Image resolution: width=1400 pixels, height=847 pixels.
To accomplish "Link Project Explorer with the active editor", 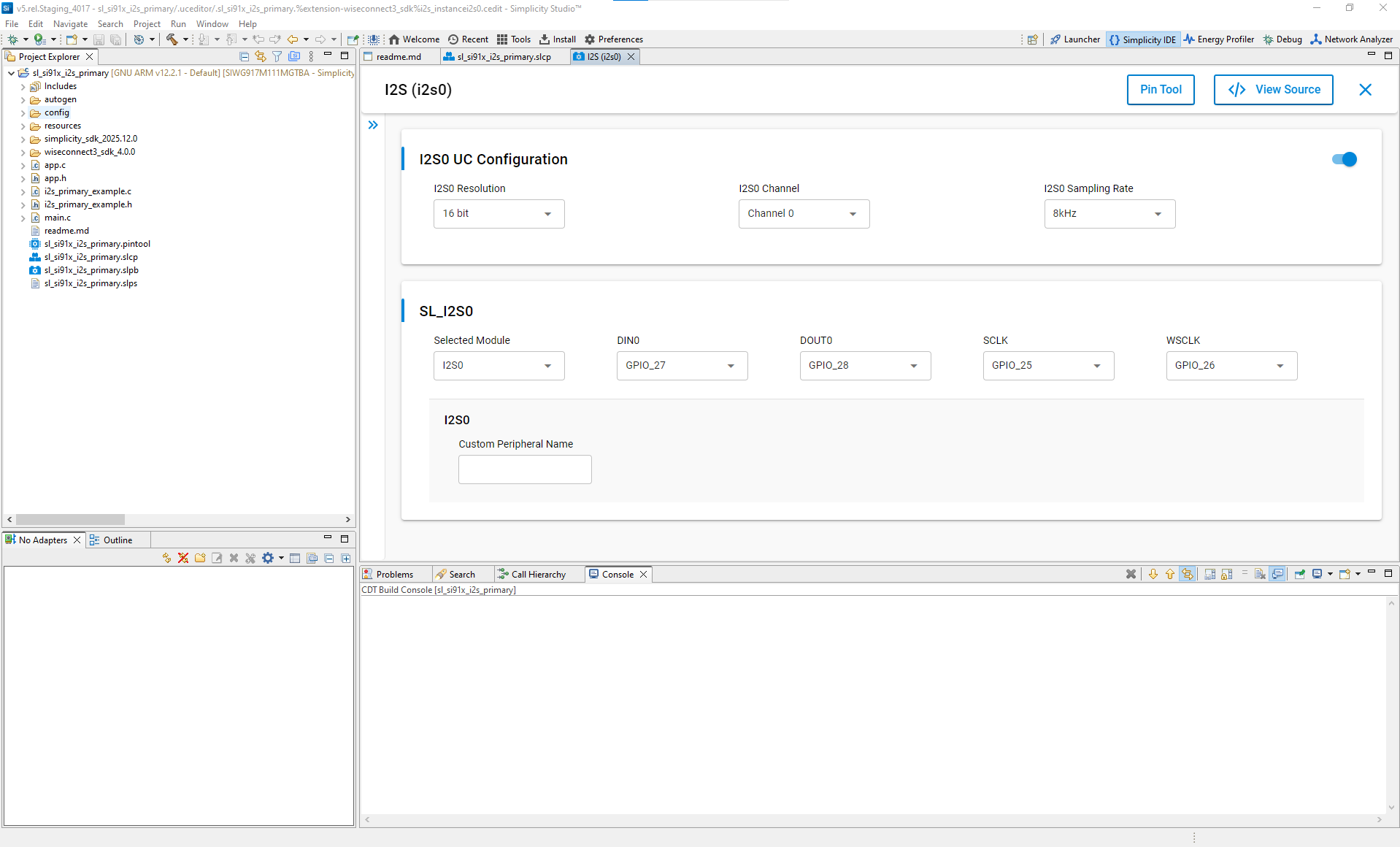I will tap(261, 56).
